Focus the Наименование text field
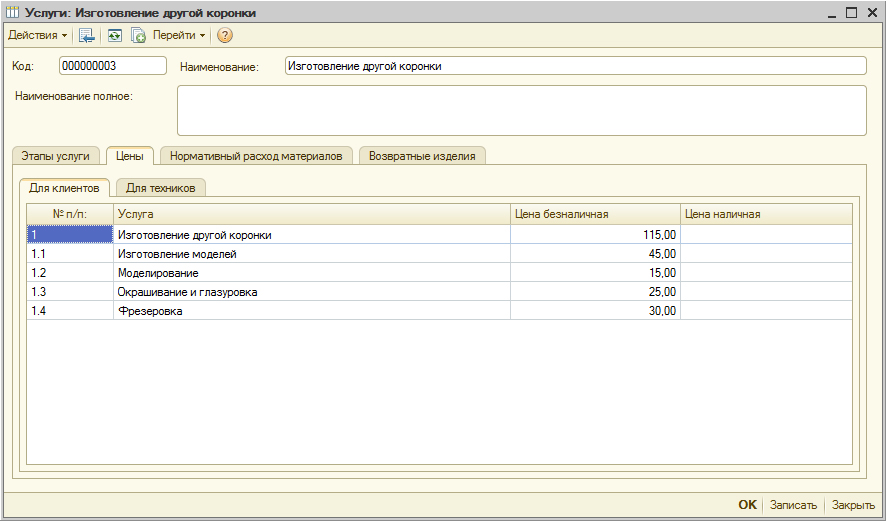Image resolution: width=887 pixels, height=522 pixels. pos(574,66)
